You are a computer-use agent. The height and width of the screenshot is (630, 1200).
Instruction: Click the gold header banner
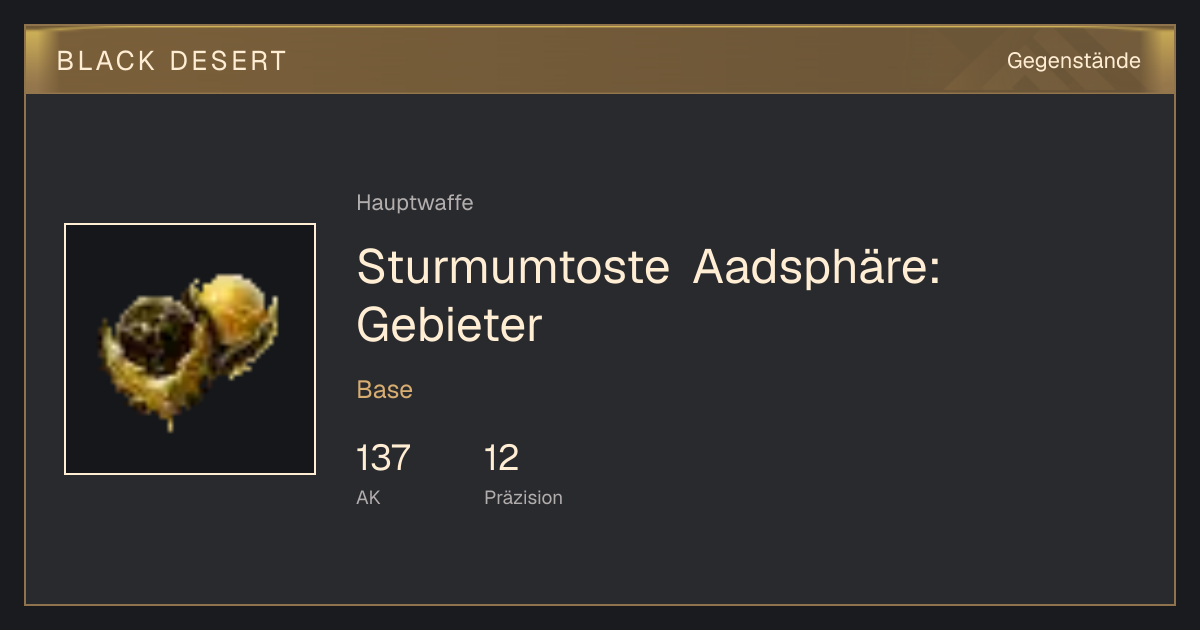click(x=600, y=60)
